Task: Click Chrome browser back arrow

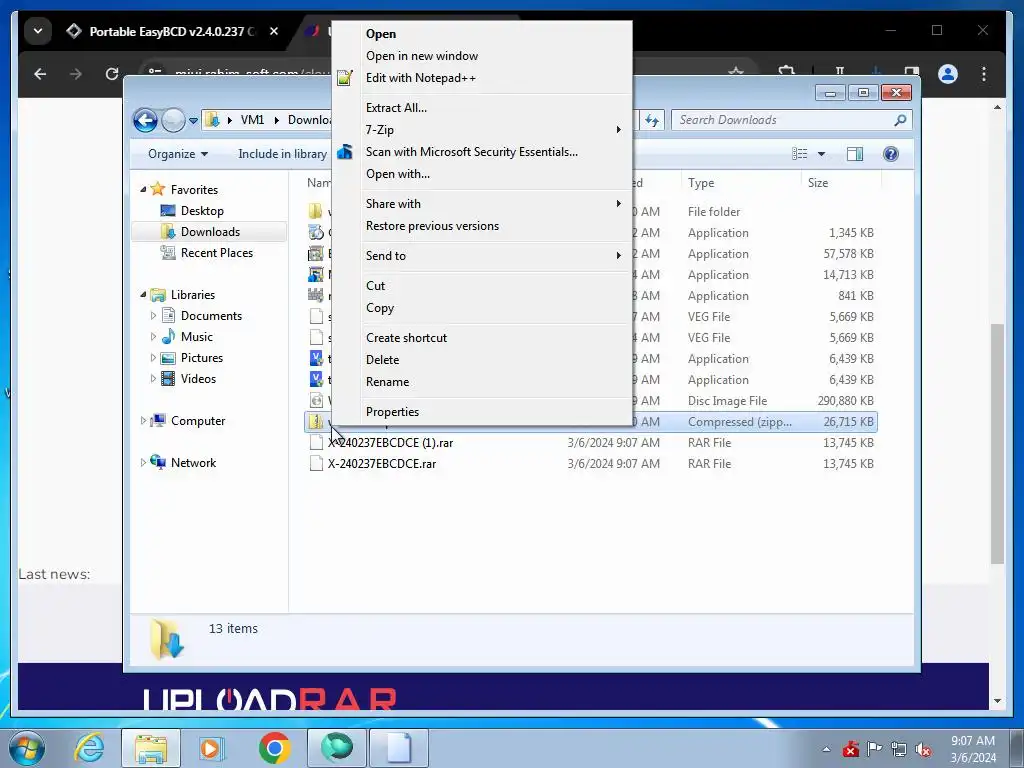Action: pyautogui.click(x=40, y=74)
